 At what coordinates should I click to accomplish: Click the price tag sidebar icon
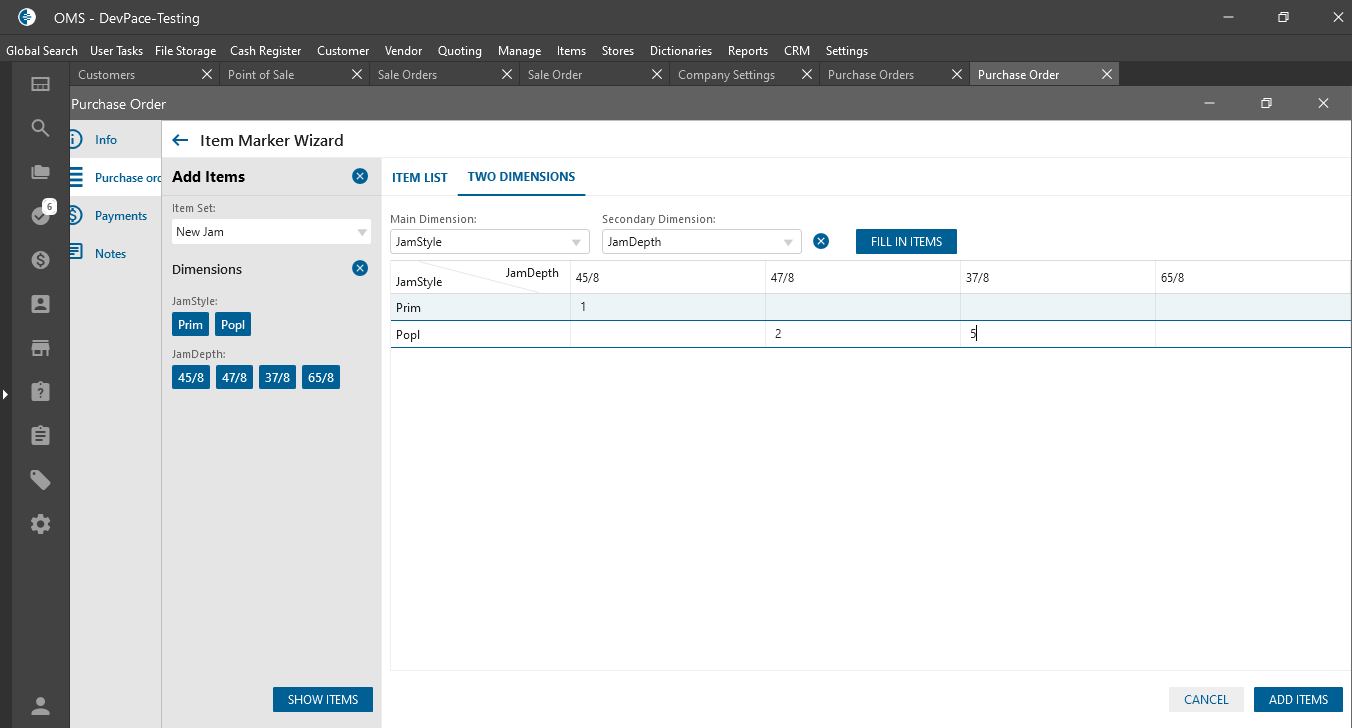(x=40, y=480)
